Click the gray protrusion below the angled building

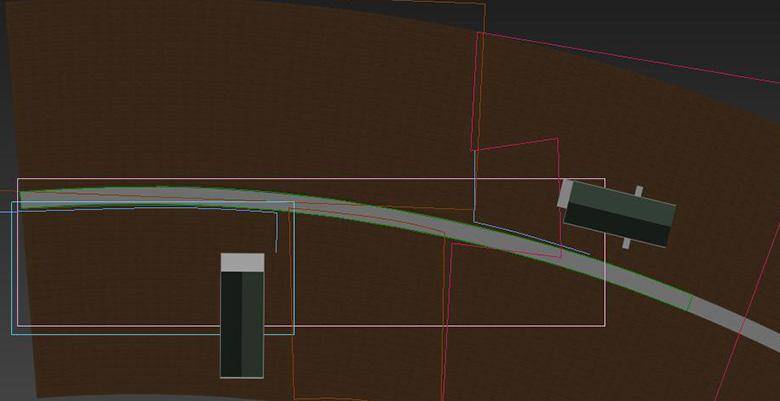pos(626,243)
